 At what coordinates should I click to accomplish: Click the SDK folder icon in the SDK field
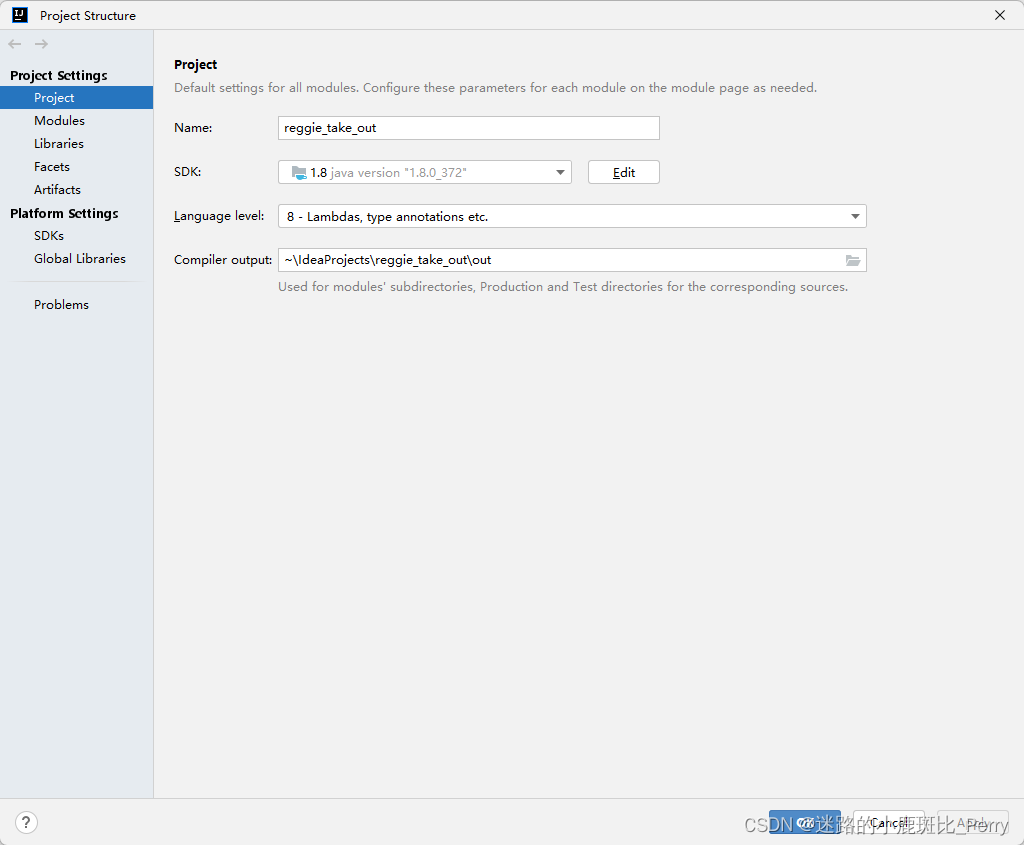pos(298,171)
